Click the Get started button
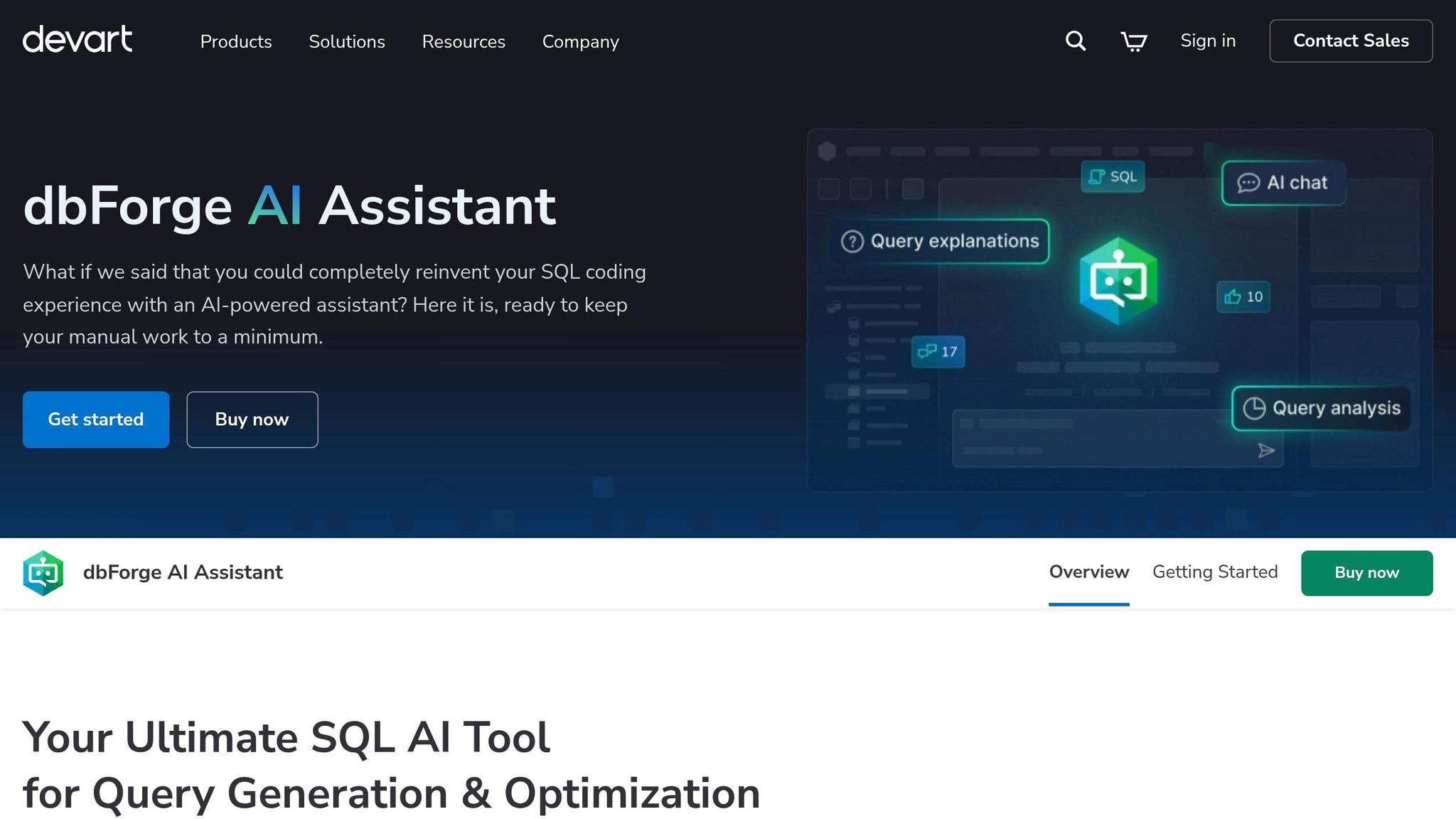This screenshot has height=819, width=1456. point(95,419)
